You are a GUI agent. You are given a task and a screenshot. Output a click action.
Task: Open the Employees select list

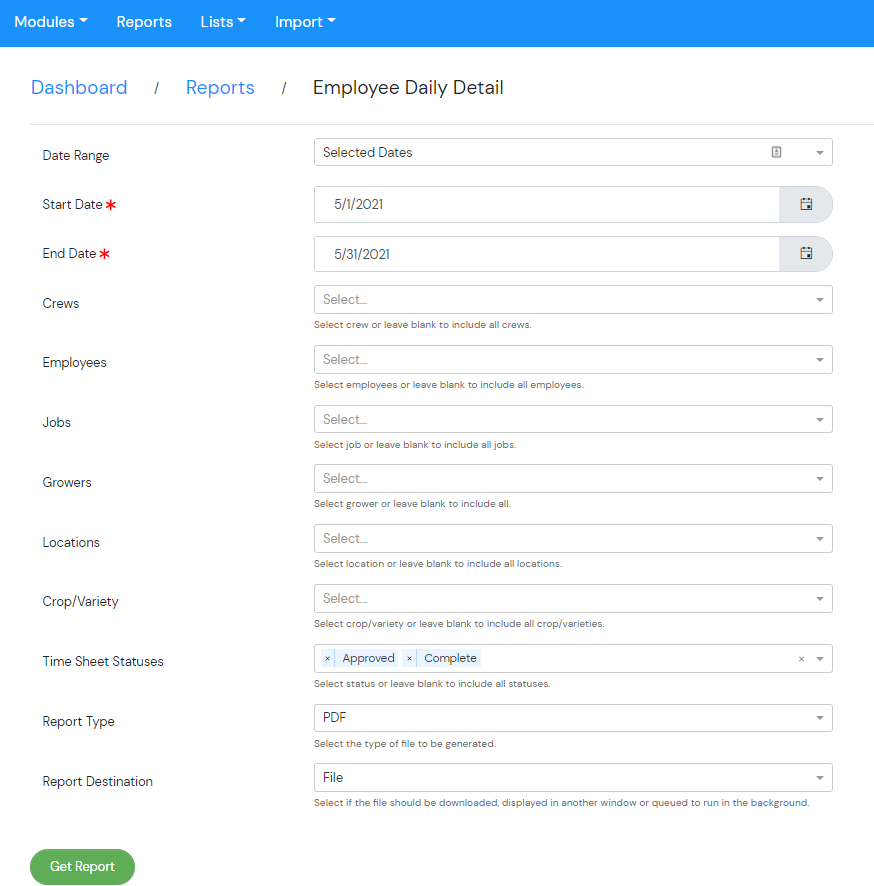[573, 359]
